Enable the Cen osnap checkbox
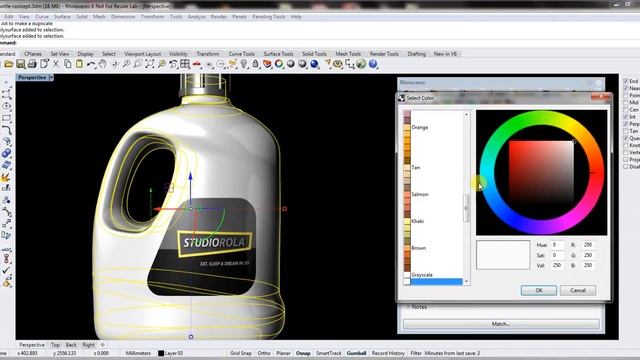Viewport: 640px width, 360px height. coord(626,109)
